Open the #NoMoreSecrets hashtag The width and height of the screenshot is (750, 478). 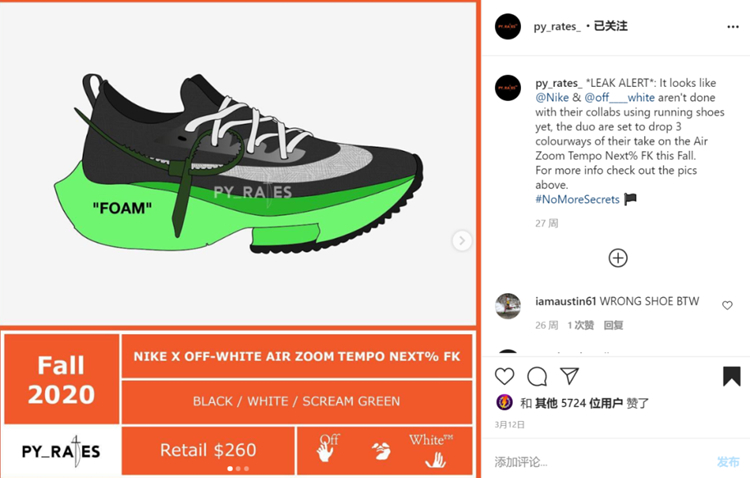tap(577, 200)
